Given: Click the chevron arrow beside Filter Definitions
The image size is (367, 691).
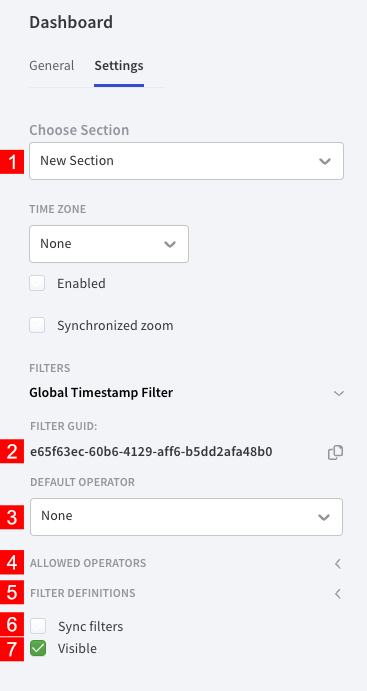Looking at the screenshot, I should click(338, 594).
